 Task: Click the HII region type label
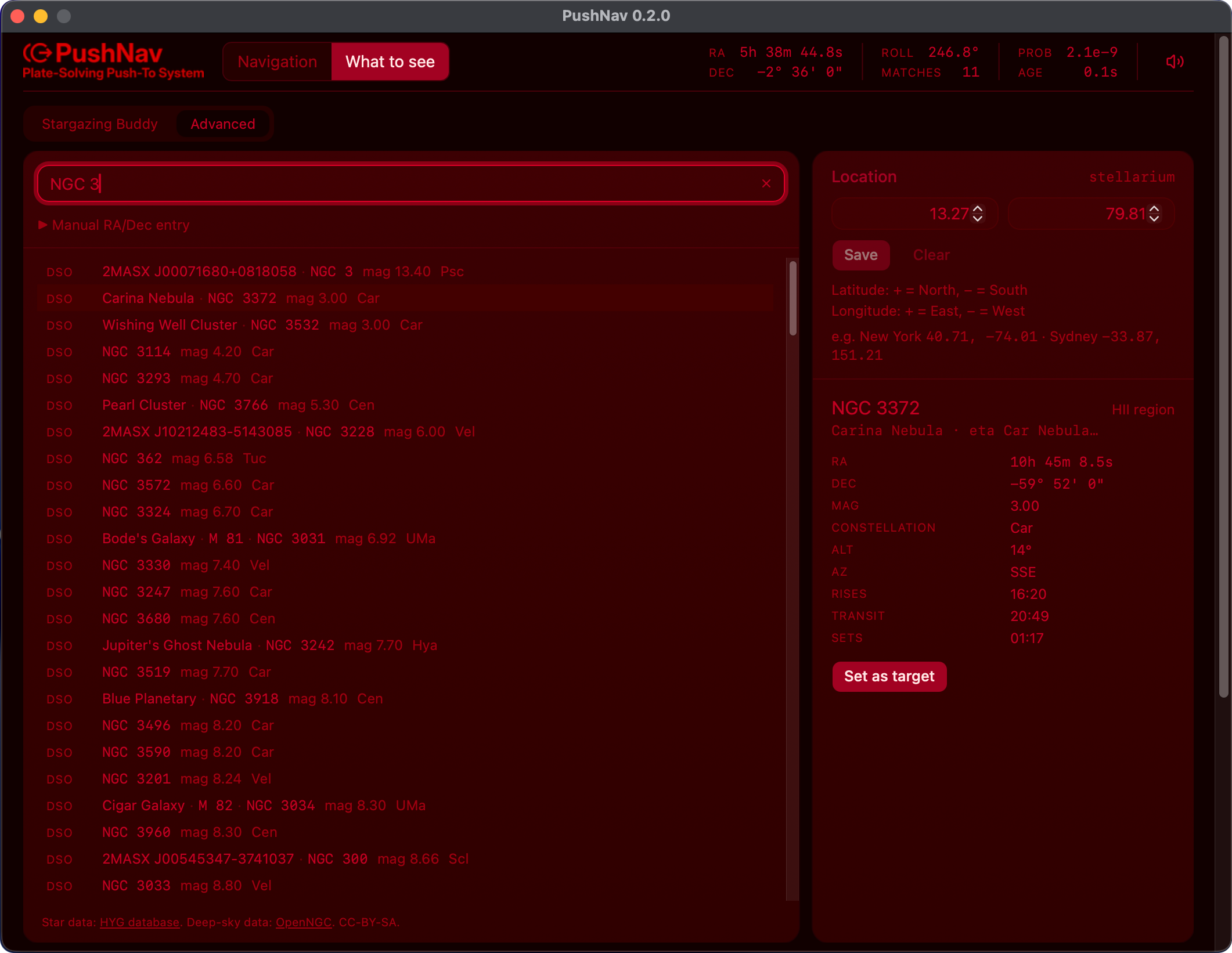pos(1143,410)
